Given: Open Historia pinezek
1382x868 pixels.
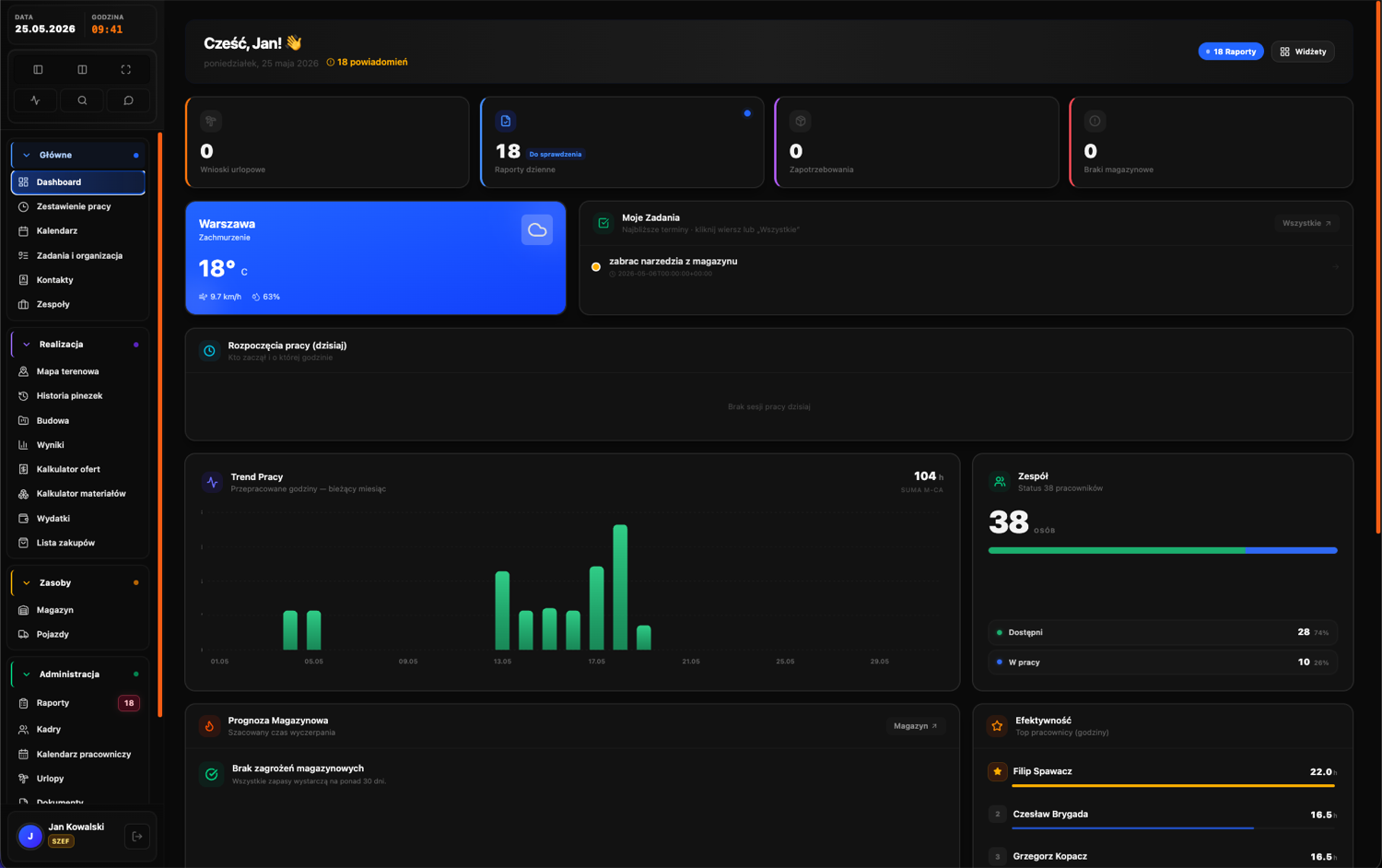Looking at the screenshot, I should (x=78, y=396).
